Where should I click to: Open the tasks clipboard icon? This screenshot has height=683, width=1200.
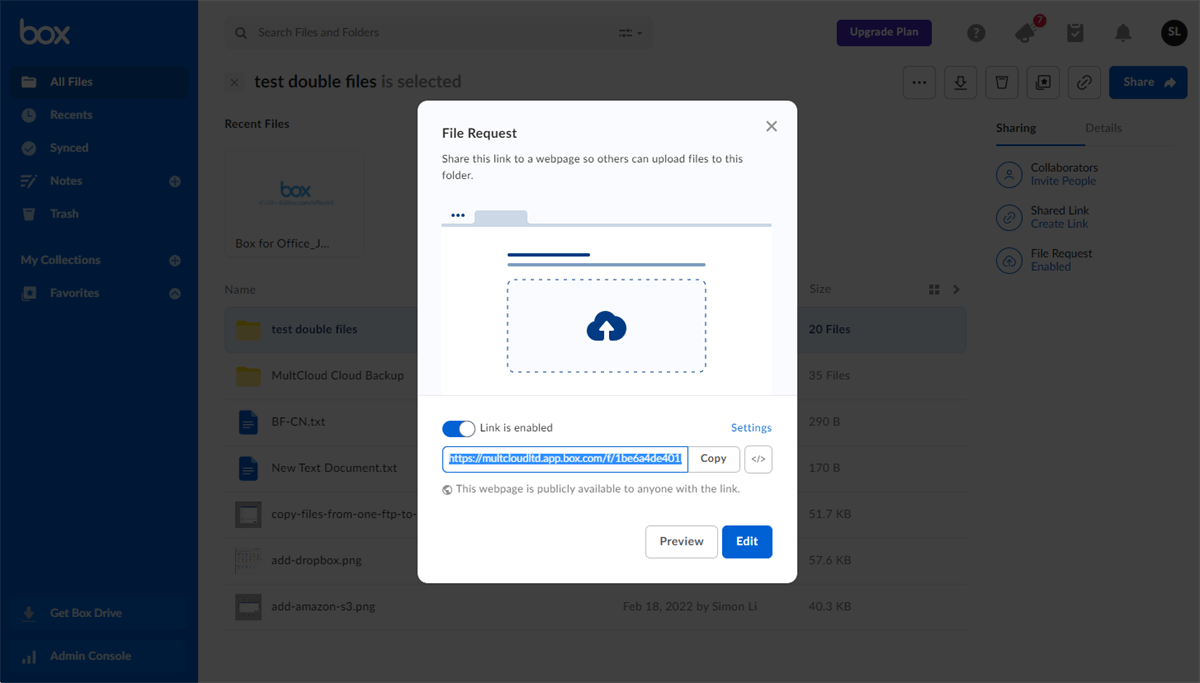click(1075, 33)
